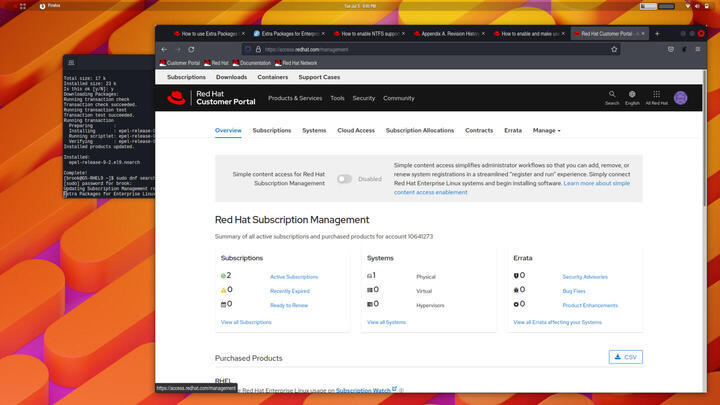Click the site lock icon in address bar

tap(259, 49)
